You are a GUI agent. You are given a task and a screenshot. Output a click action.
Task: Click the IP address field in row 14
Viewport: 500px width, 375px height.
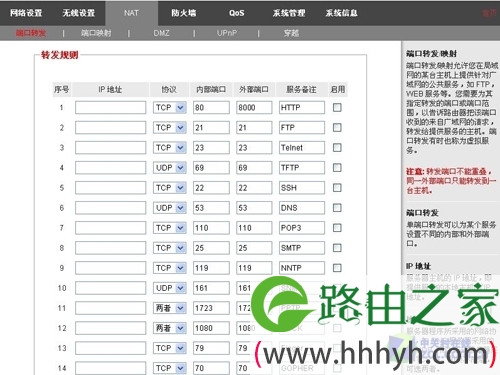coord(110,368)
